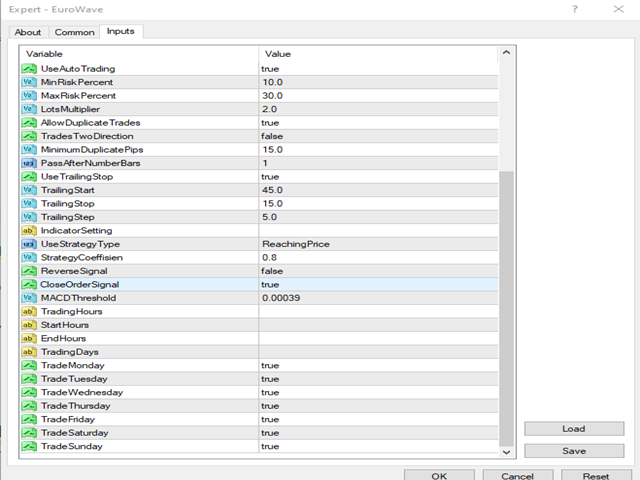
Task: Save inputs with the Save button
Action: 574,451
